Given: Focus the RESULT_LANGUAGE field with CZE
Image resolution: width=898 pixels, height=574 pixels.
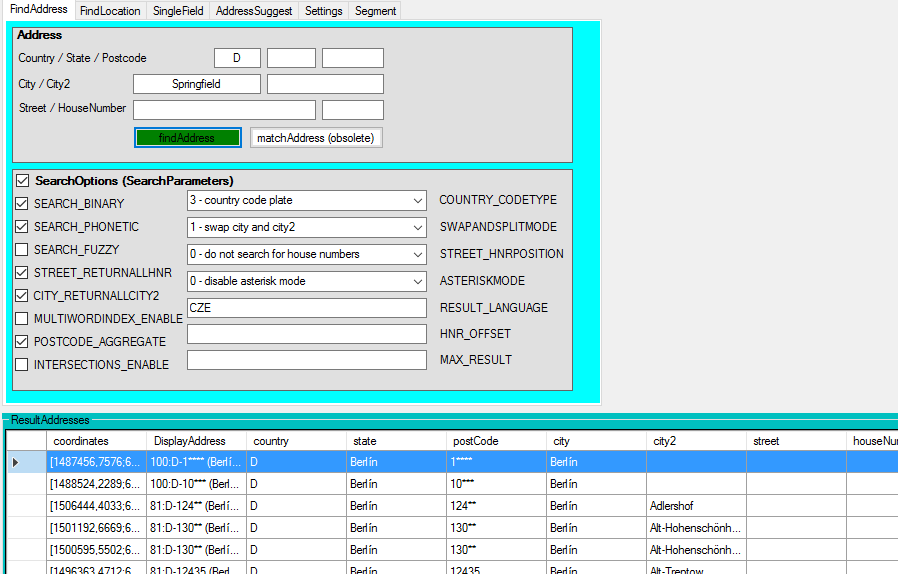Looking at the screenshot, I should 306,308.
